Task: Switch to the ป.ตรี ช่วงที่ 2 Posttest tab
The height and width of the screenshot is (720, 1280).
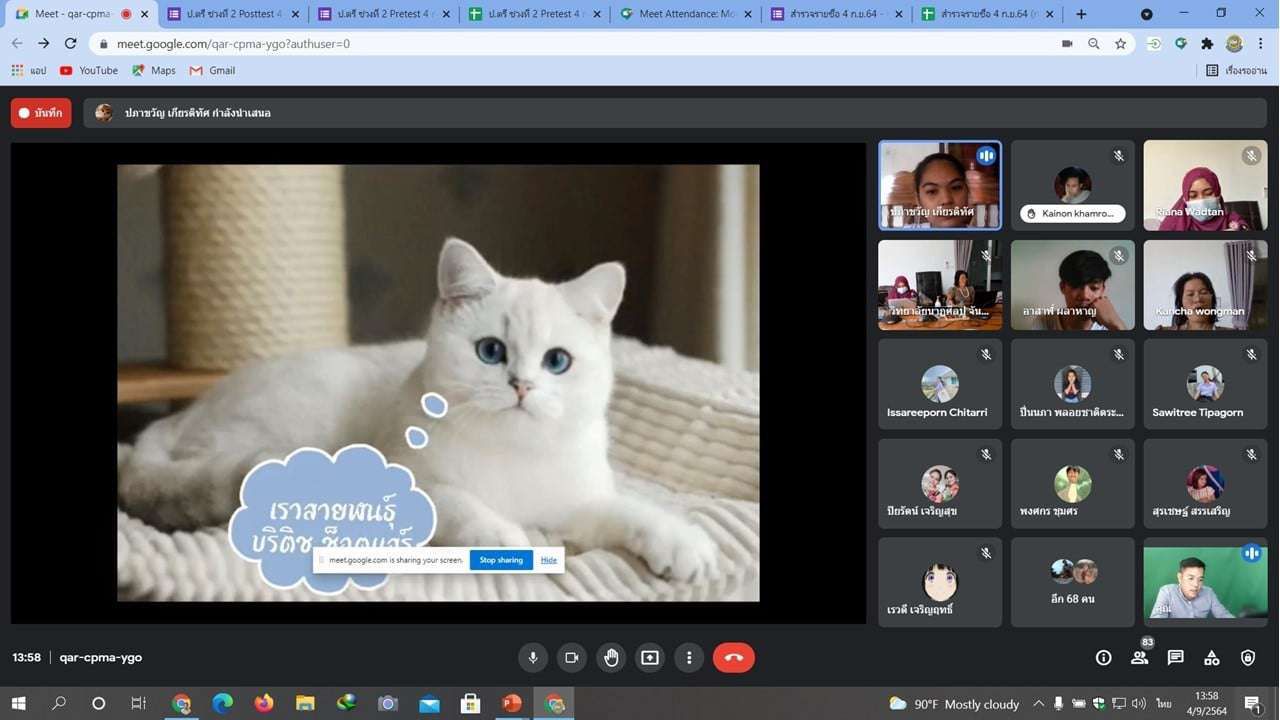Action: click(232, 14)
